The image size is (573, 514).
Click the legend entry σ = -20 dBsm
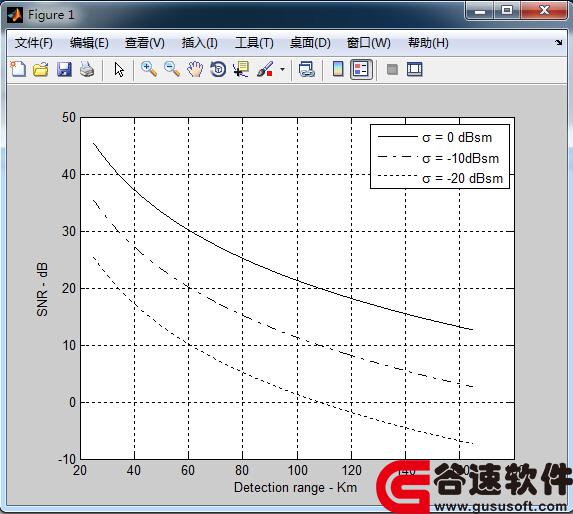463,179
